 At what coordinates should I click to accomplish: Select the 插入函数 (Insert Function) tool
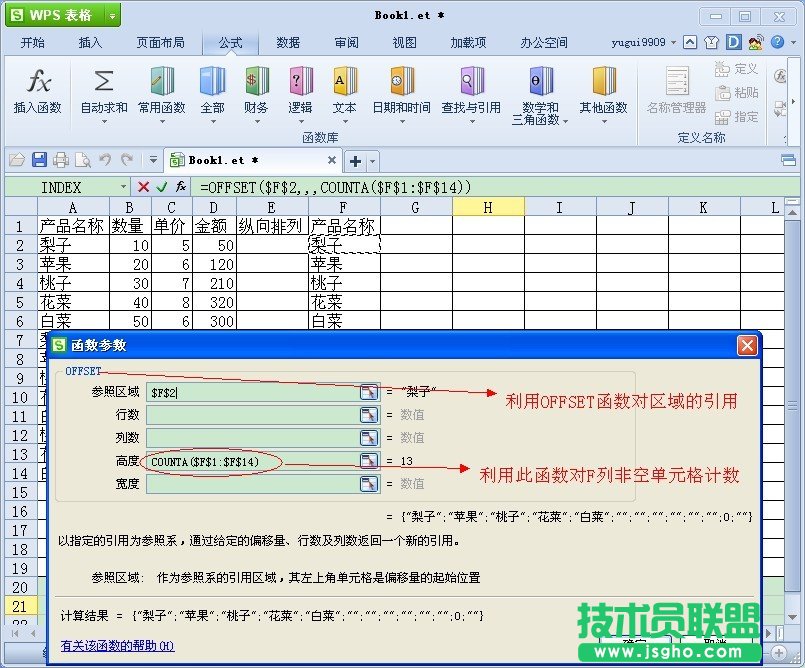[36, 90]
